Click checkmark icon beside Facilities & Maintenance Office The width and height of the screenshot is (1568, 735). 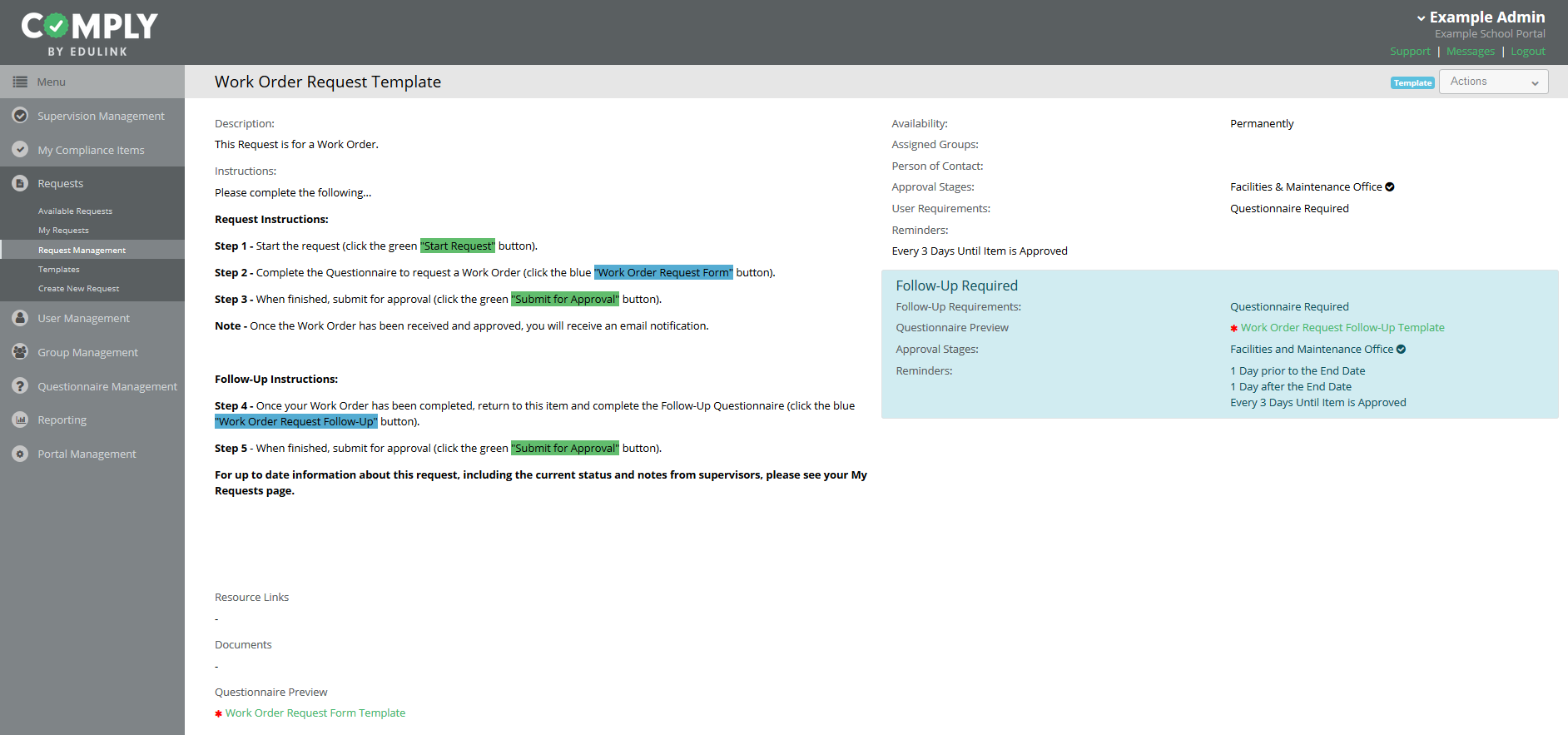tap(1390, 187)
